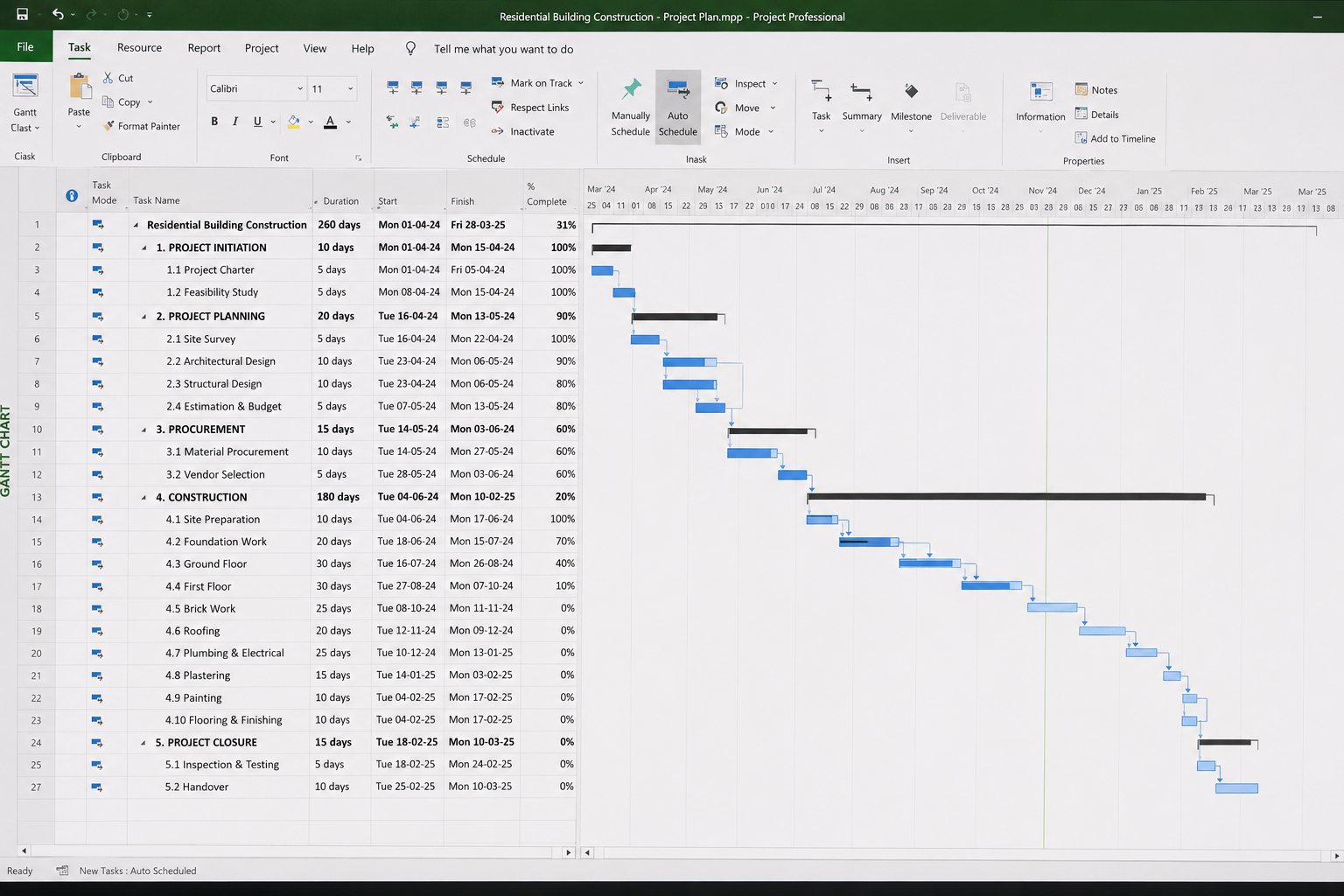Toggle Bold formatting

(214, 122)
